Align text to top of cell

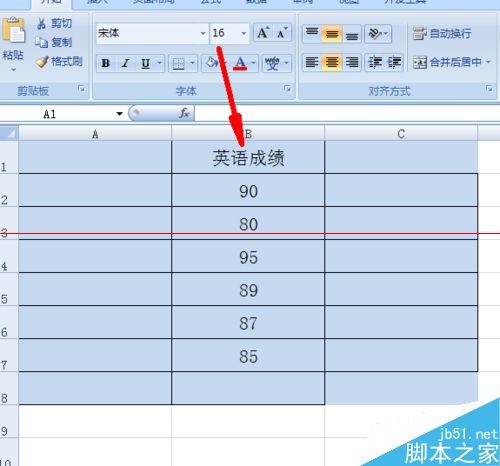312,33
